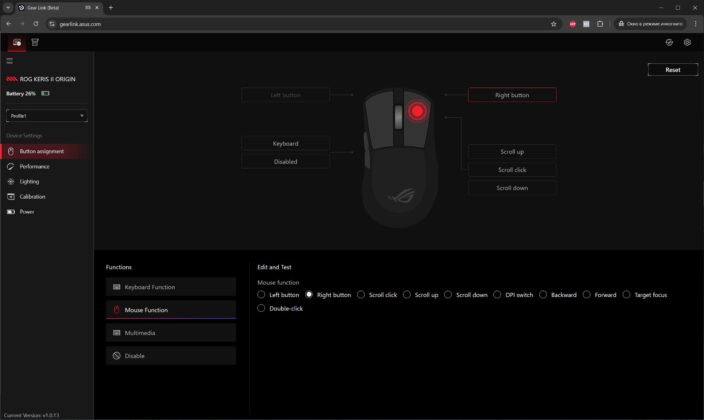Open the device page icon in top bar

(17, 43)
